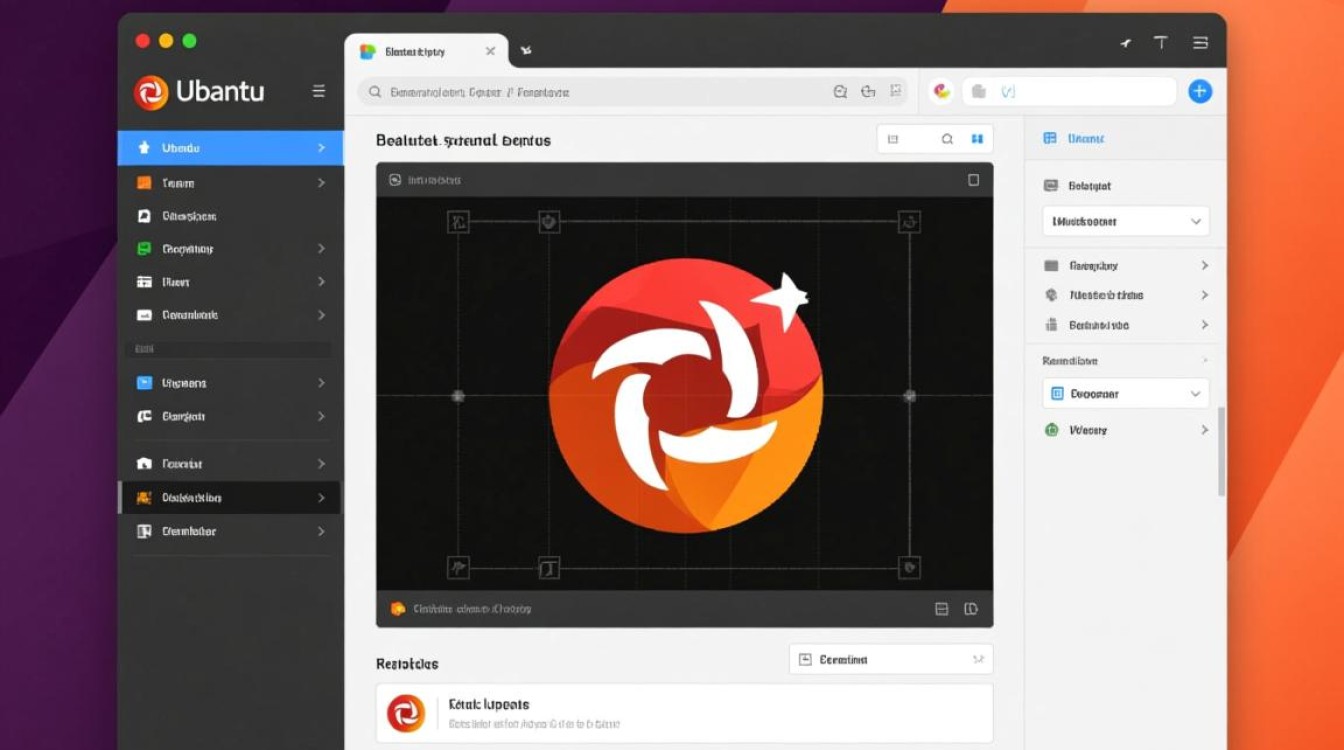The height and width of the screenshot is (750, 1344).
Task: Open the second dropdown with the blue square icon
Action: 1125,394
